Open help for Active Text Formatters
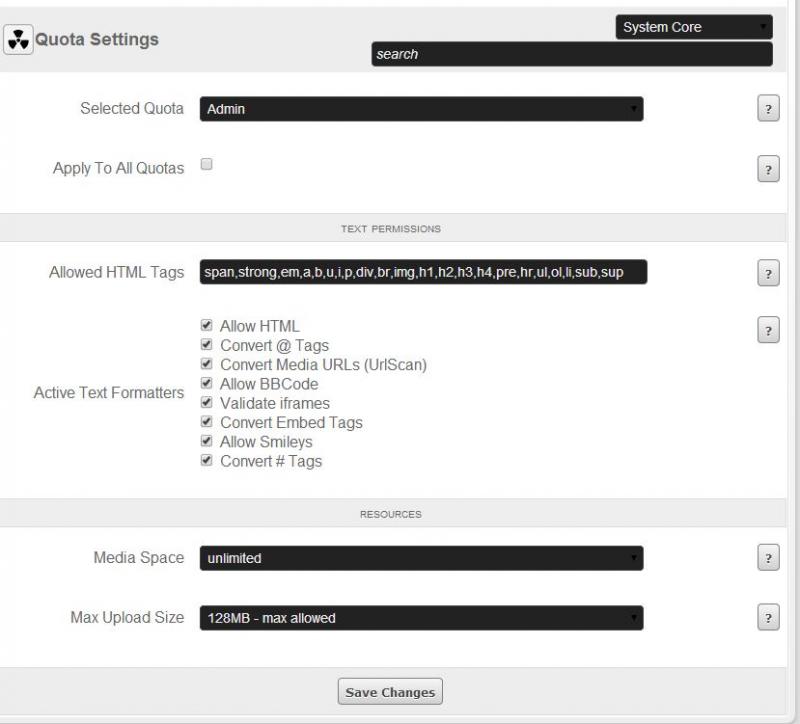 tap(768, 330)
